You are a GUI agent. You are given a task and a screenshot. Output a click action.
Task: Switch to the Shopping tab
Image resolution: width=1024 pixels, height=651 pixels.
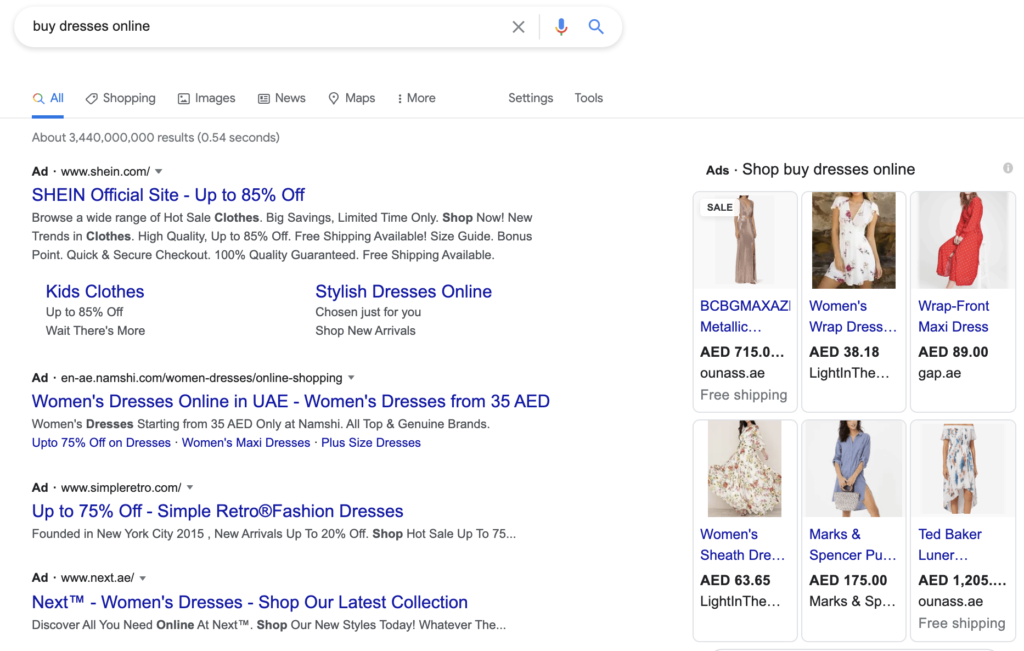pyautogui.click(x=121, y=99)
